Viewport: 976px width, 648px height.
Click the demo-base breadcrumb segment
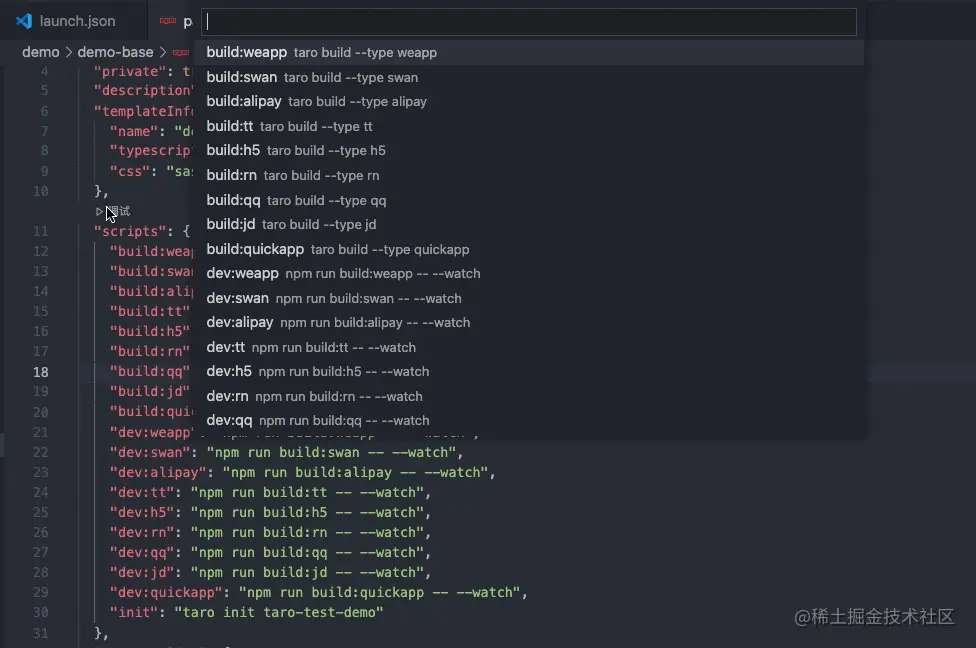coord(115,52)
